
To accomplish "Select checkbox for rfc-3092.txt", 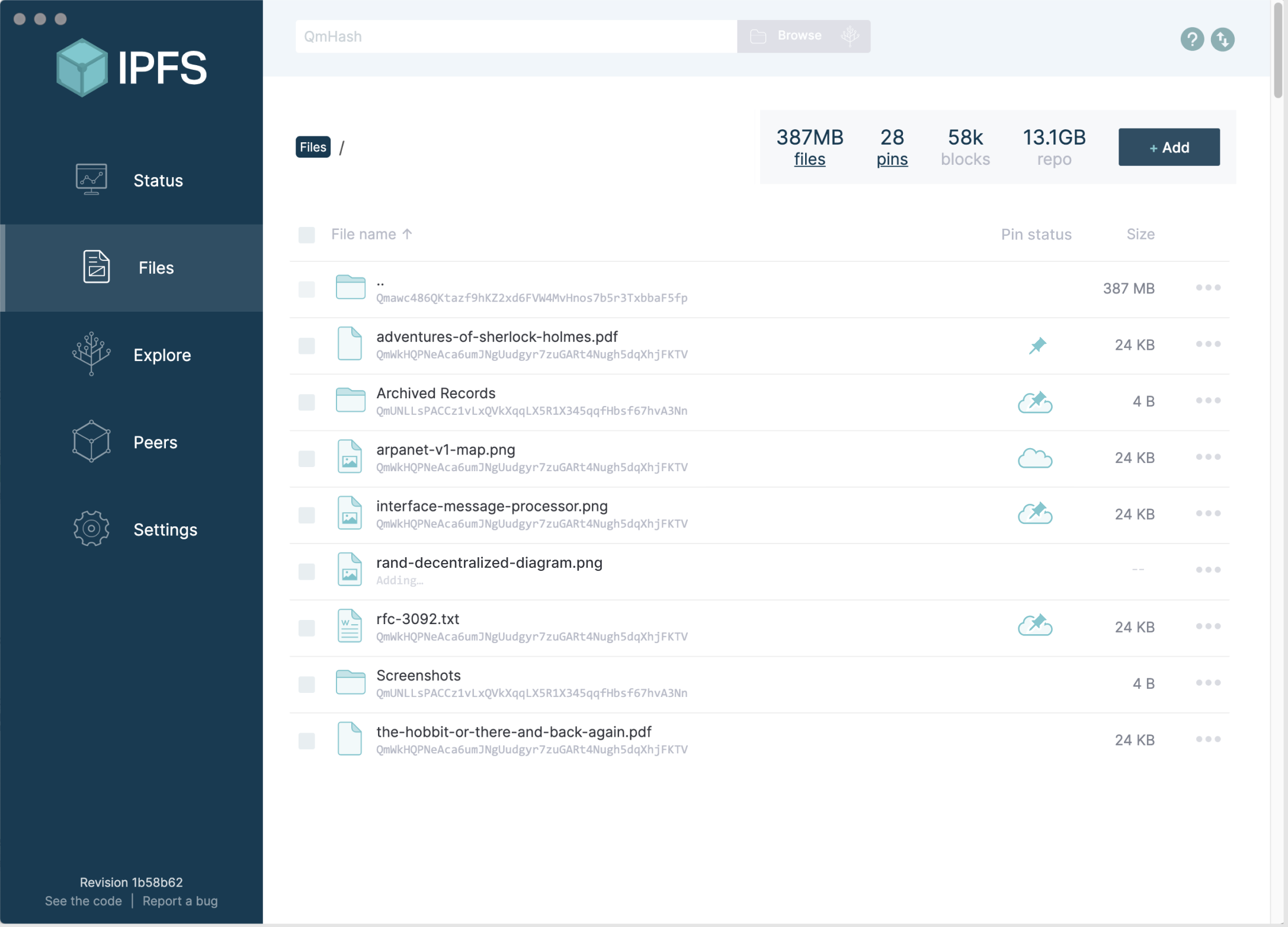I will (306, 628).
